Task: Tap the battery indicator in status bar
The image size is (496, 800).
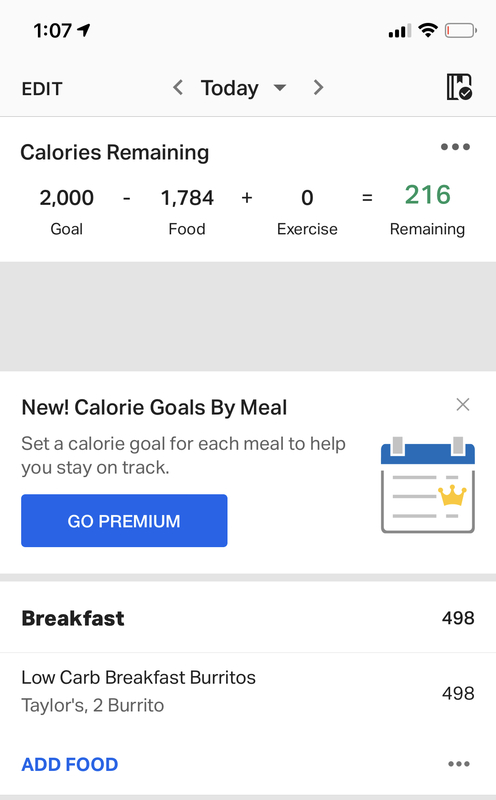Action: [x=461, y=31]
